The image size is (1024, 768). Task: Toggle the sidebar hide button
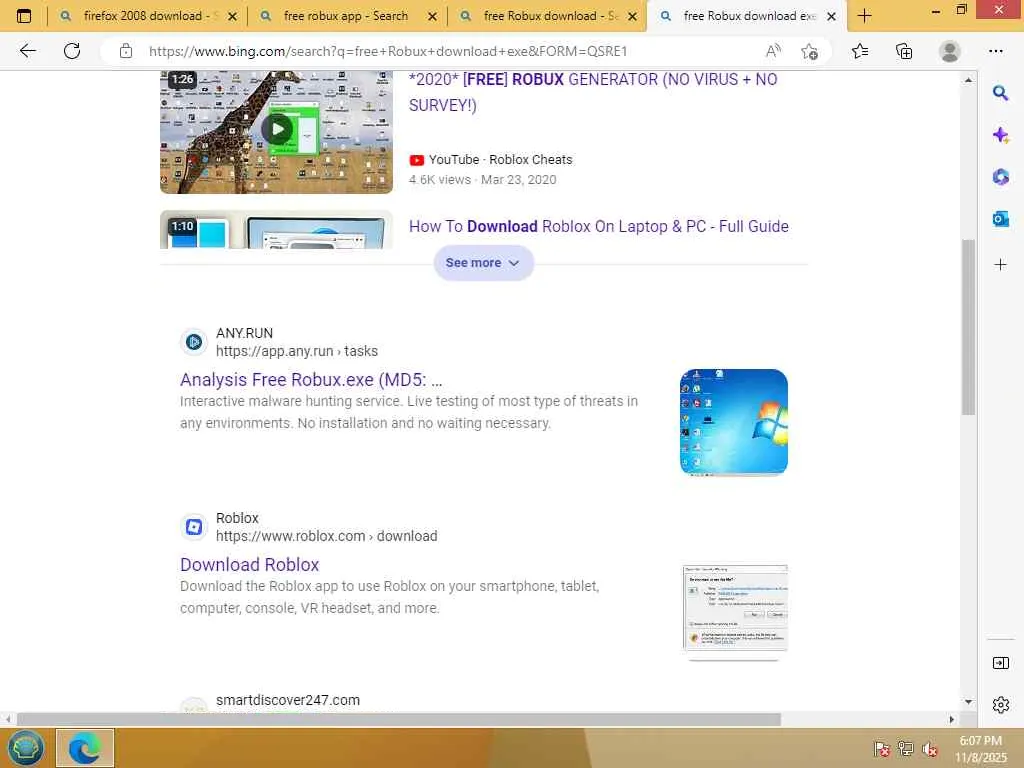coord(1000,664)
